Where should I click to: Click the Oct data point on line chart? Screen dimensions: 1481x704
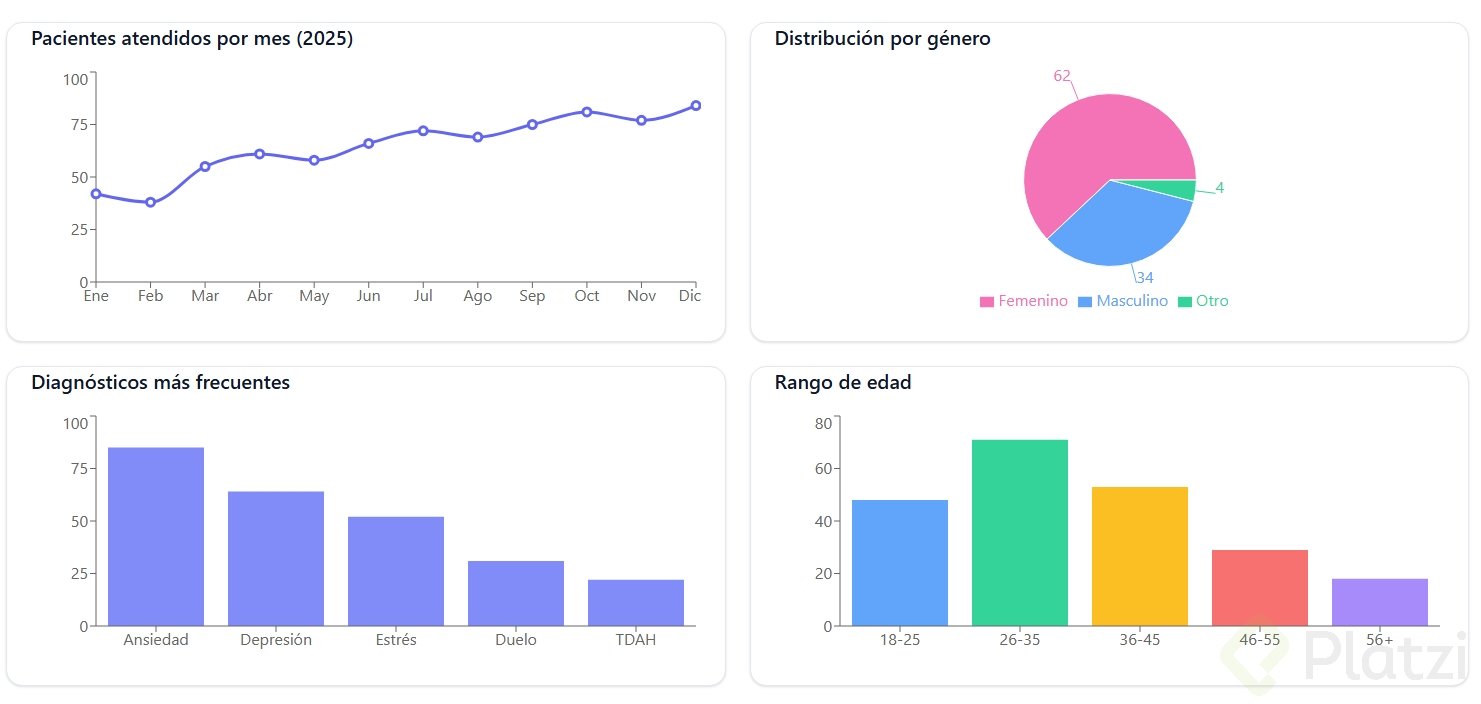coord(587,112)
